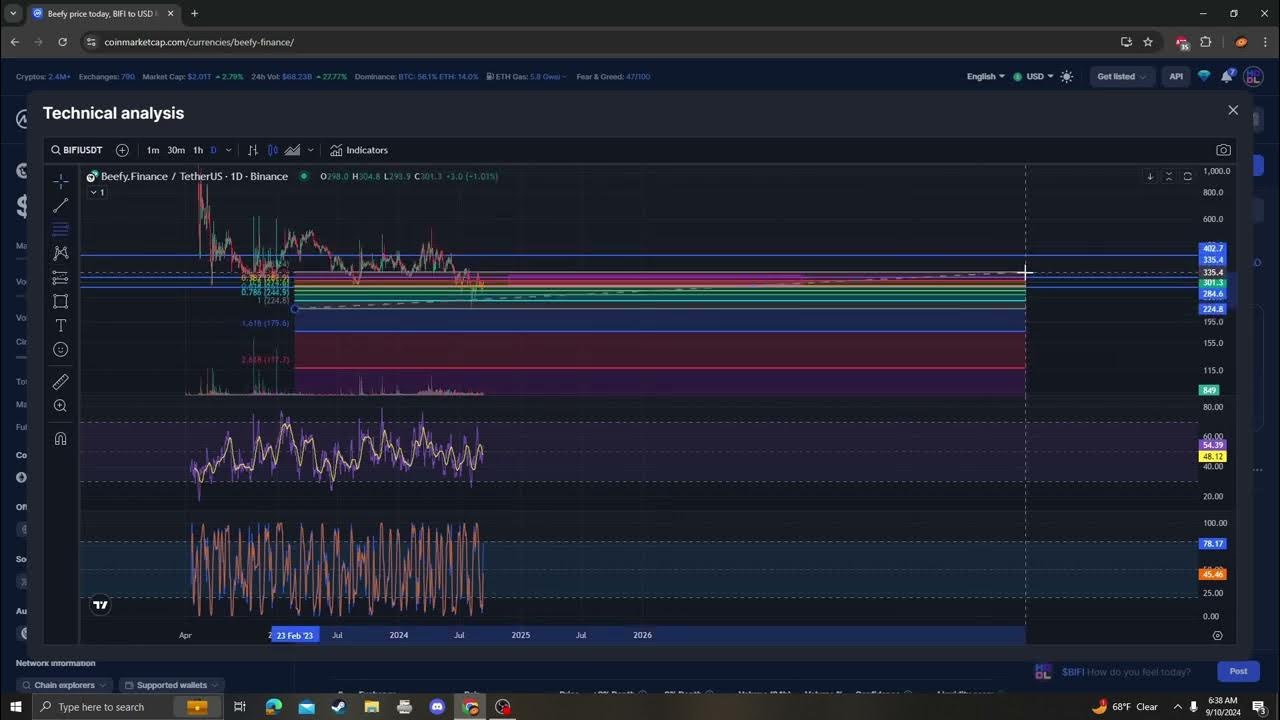Switch to area chart style

click(292, 150)
